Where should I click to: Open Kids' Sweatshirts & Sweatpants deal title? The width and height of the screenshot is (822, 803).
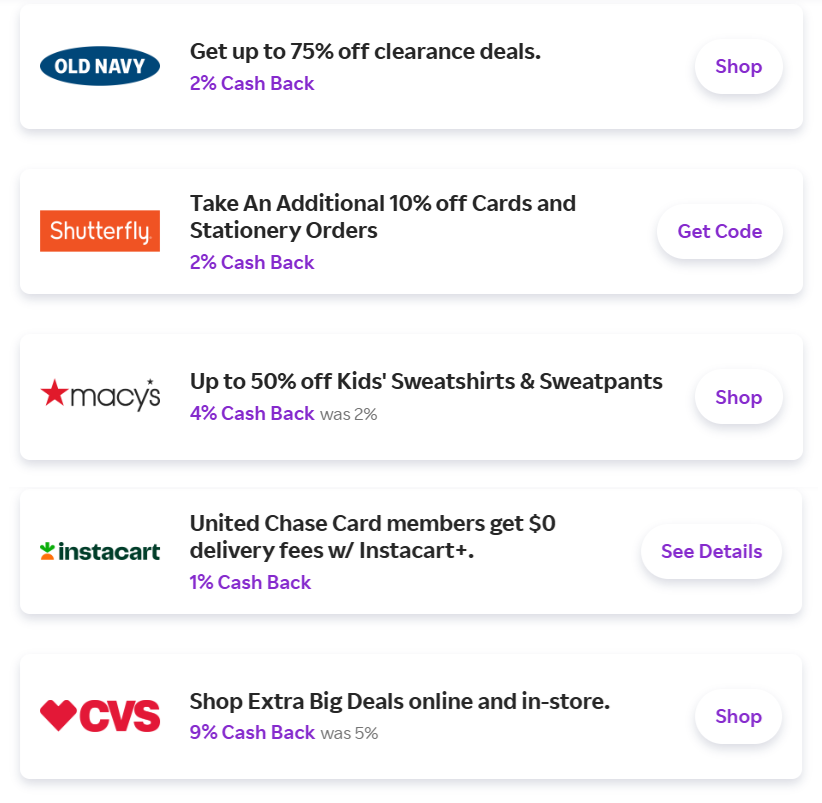coord(426,381)
